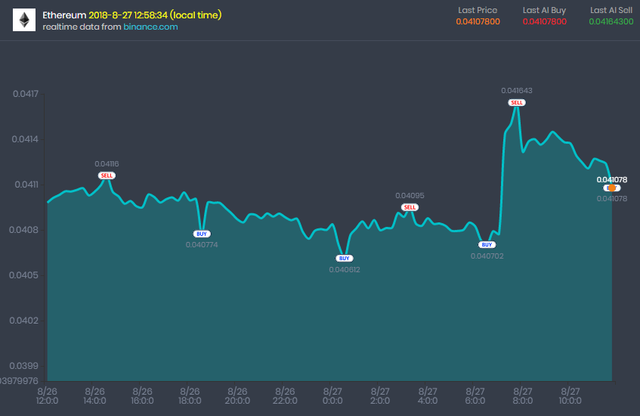Click the red Last AI Buy value

544,22
